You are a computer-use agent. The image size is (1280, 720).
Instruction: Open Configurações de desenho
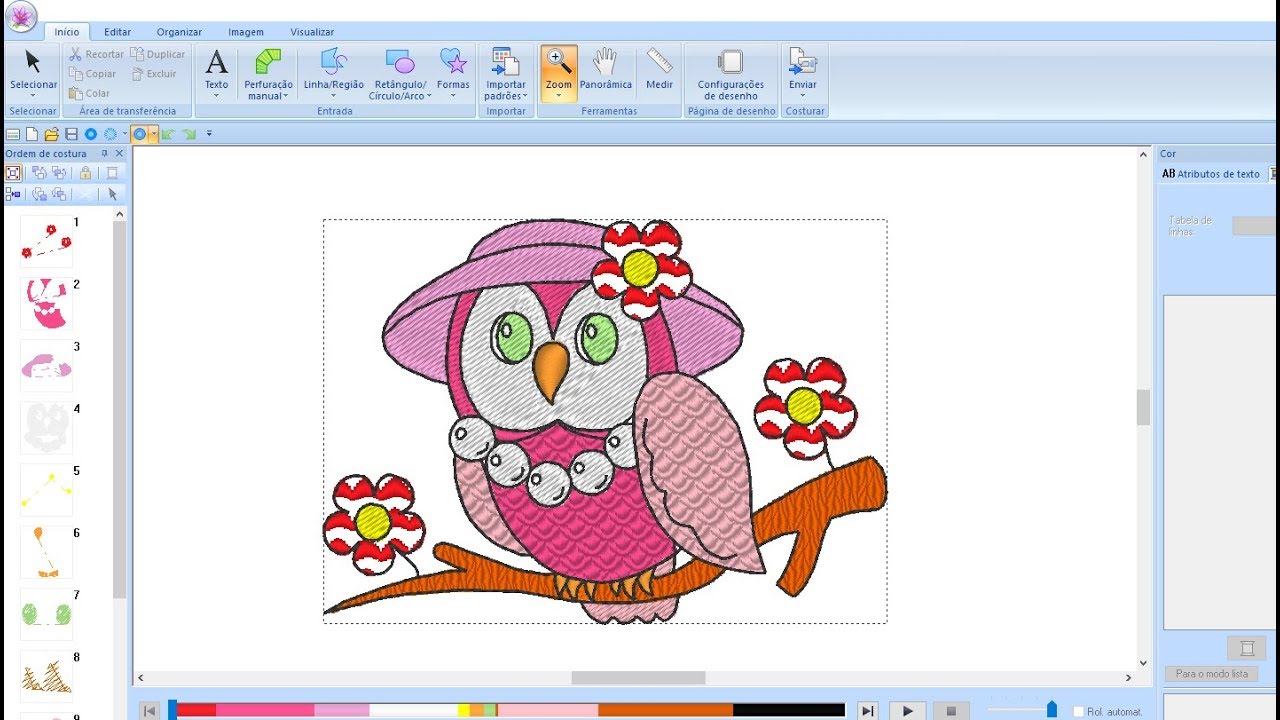tap(731, 73)
